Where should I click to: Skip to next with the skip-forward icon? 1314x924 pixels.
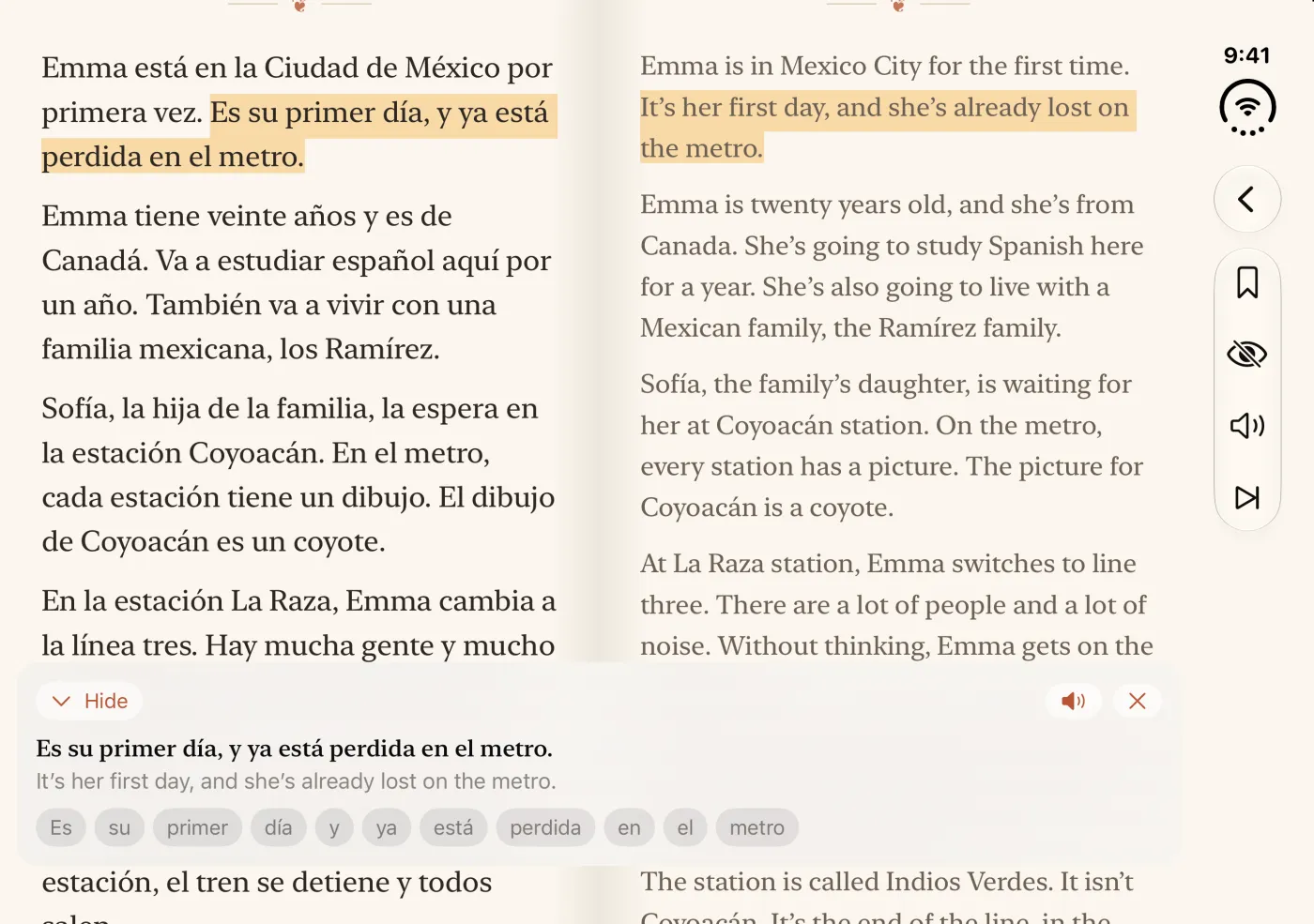coord(1246,497)
